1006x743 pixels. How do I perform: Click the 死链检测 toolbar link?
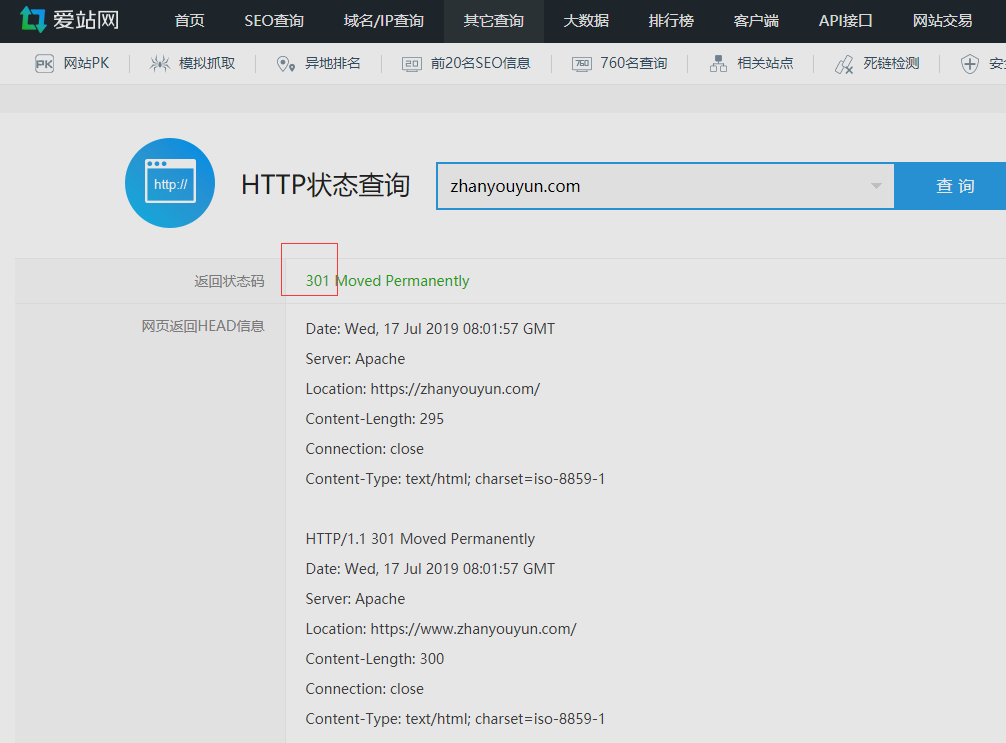[891, 64]
